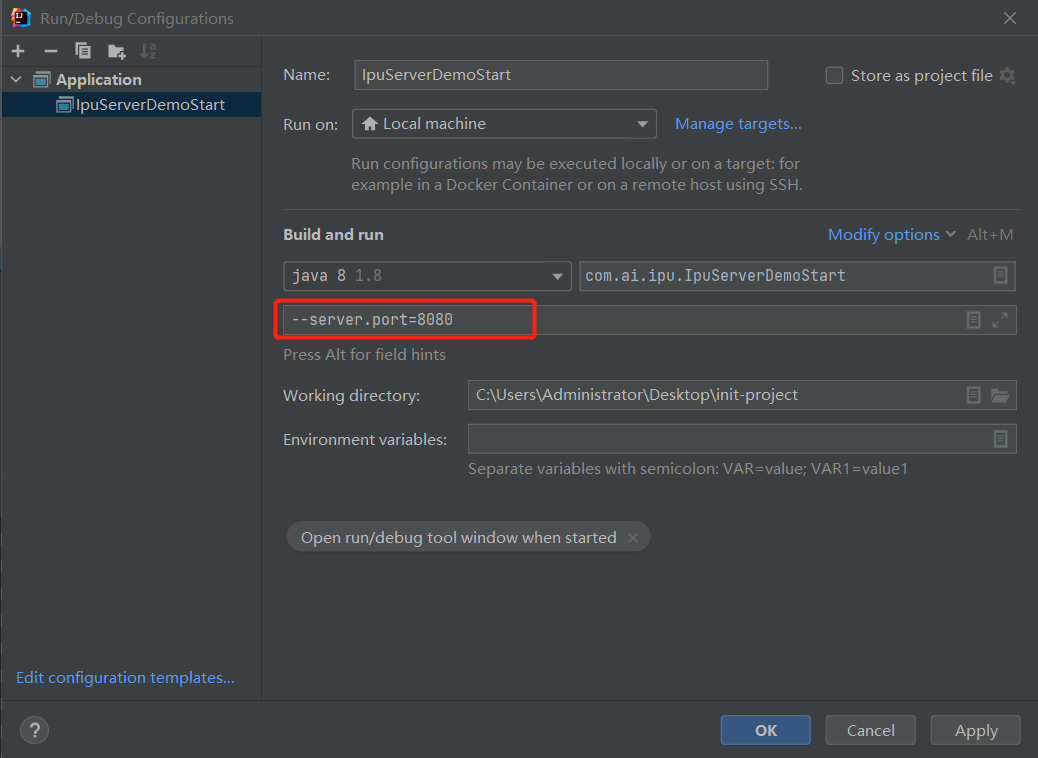Collapse the Application tree node

pos(16,80)
